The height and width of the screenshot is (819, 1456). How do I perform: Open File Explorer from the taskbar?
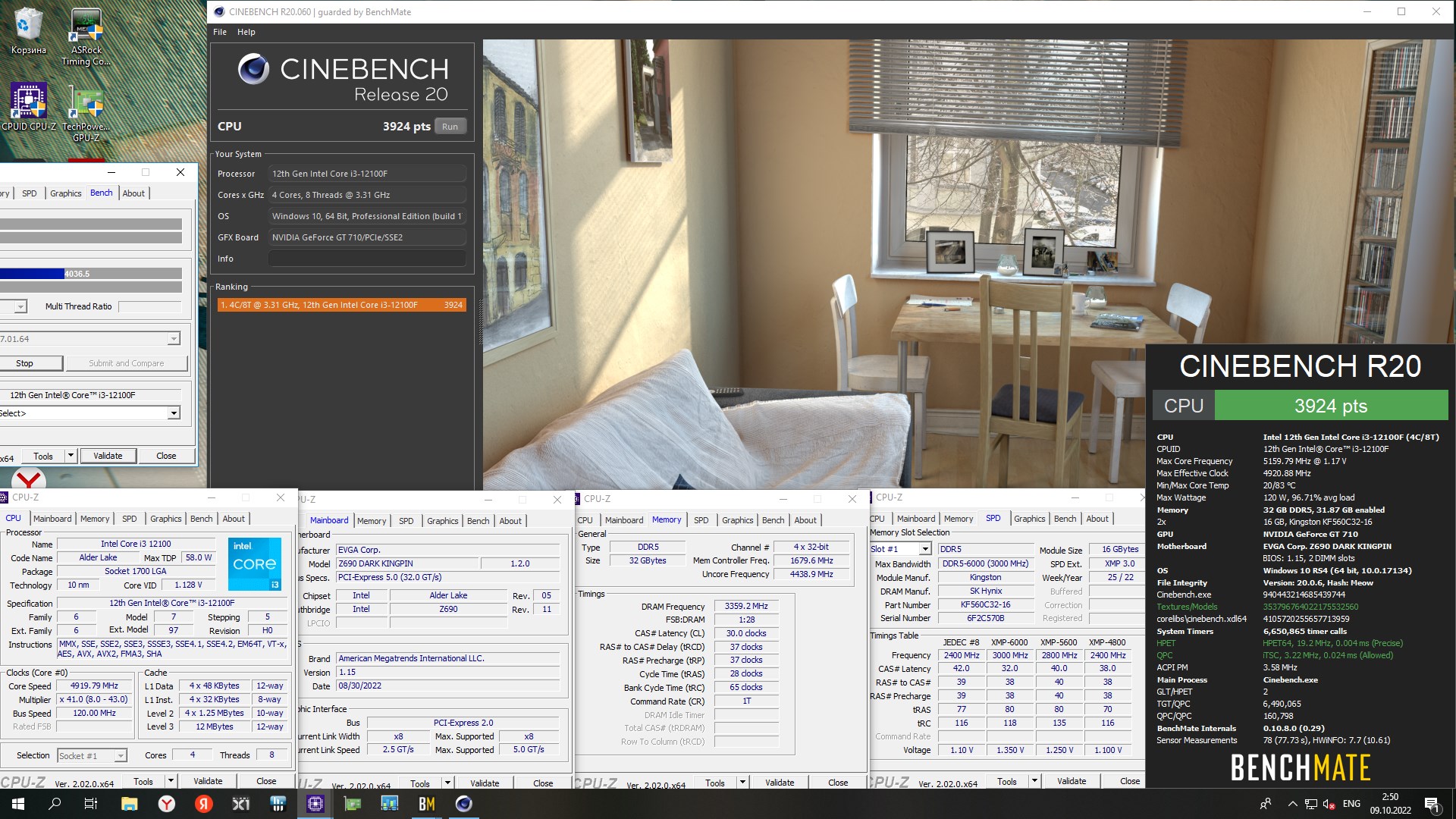[129, 804]
